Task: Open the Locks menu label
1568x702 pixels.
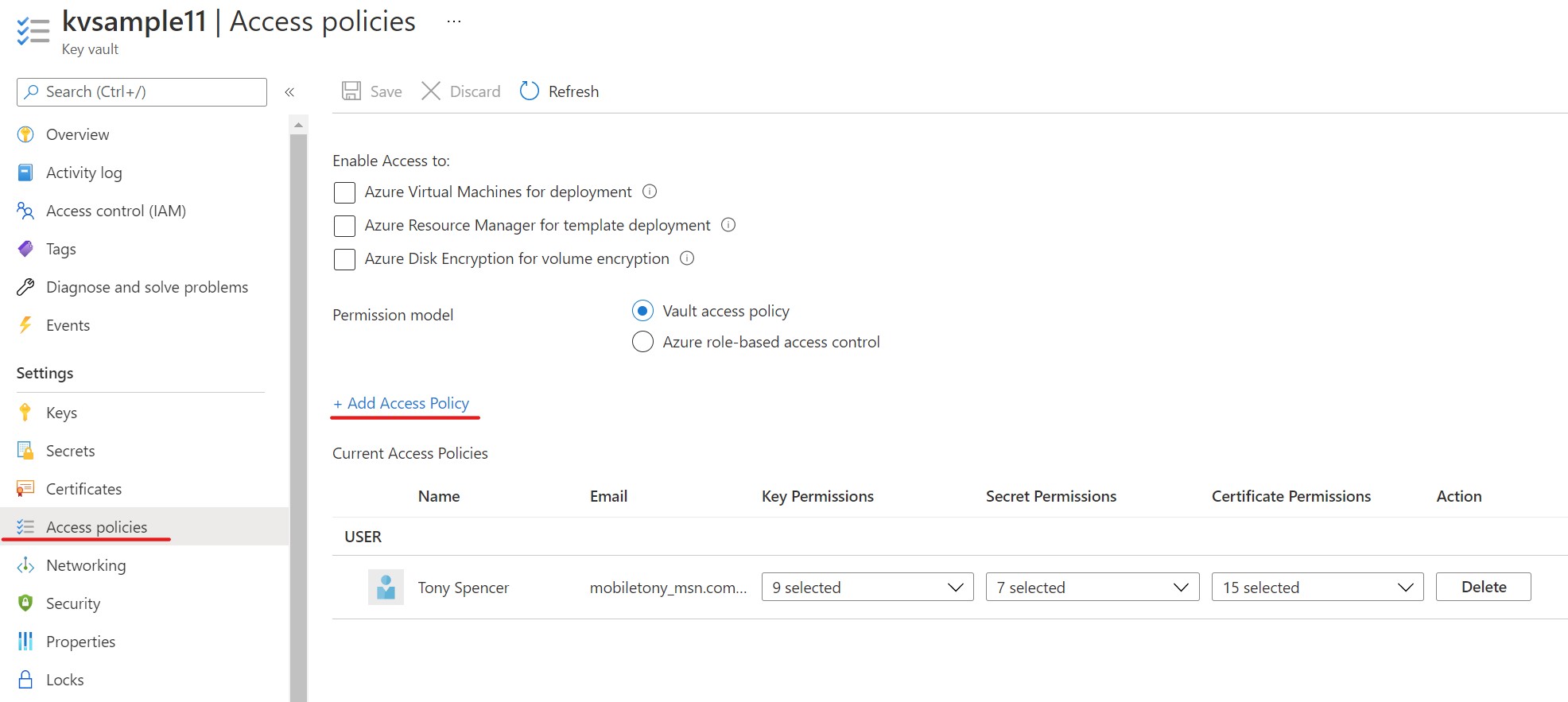Action: (x=64, y=680)
